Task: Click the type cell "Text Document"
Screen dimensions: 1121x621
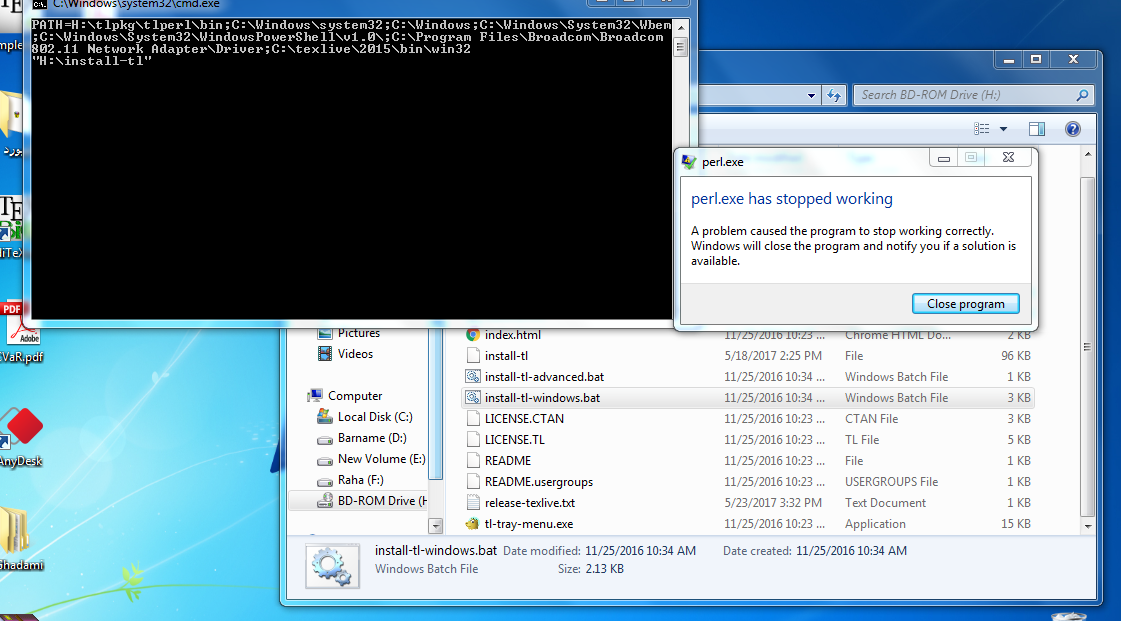Action: tap(885, 503)
